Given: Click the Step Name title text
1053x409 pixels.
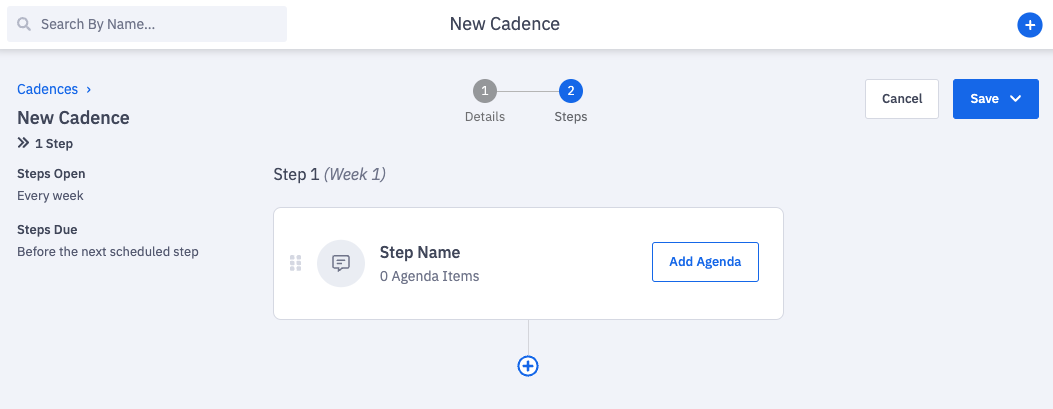Looking at the screenshot, I should tap(420, 253).
